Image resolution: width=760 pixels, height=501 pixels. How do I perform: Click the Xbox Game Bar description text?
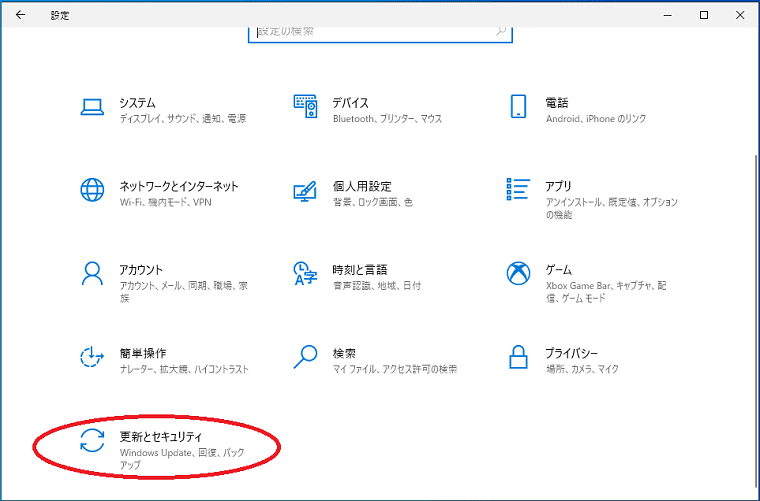606,292
